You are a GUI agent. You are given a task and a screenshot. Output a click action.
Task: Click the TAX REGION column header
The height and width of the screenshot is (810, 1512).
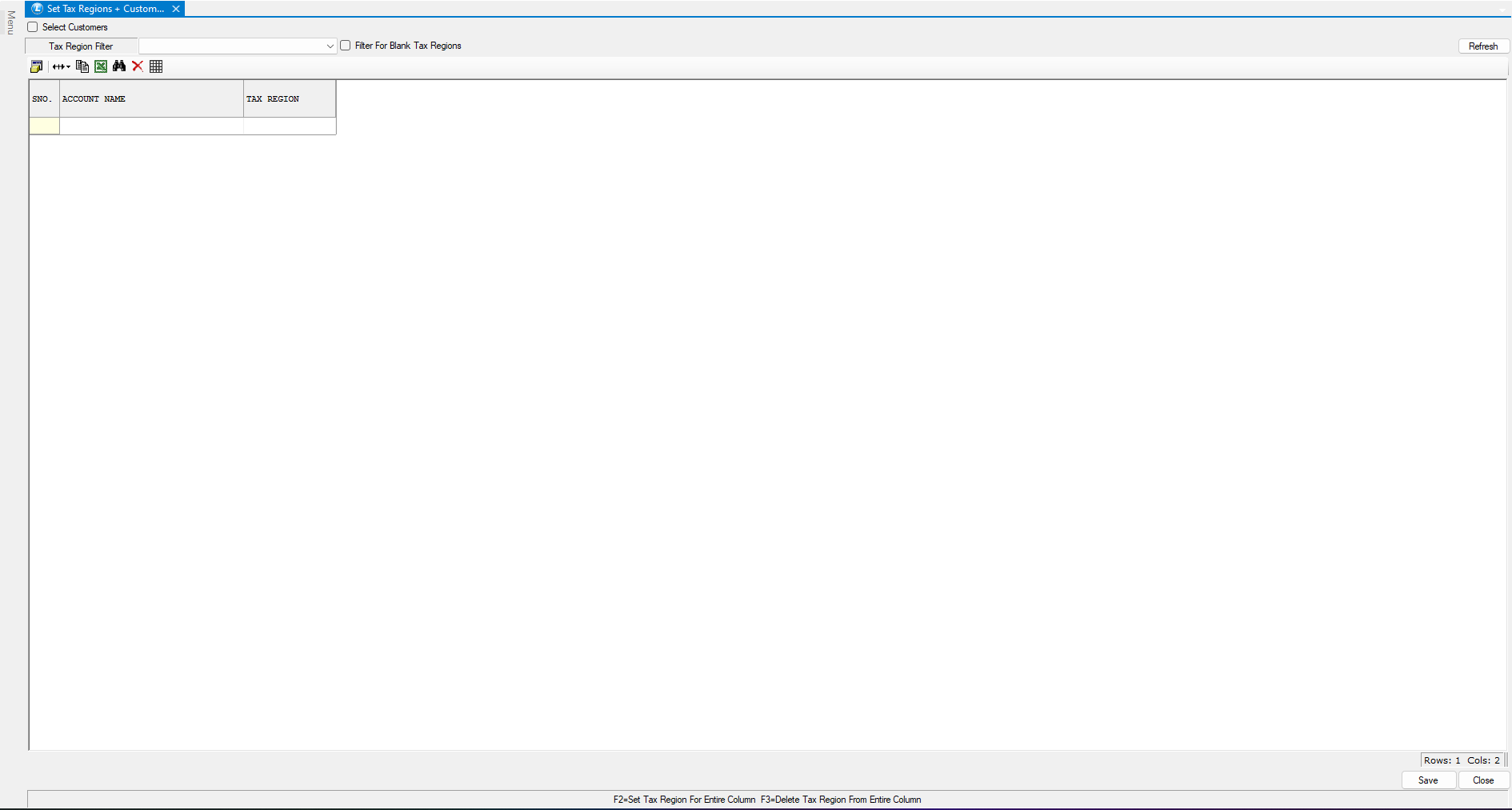pyautogui.click(x=289, y=99)
